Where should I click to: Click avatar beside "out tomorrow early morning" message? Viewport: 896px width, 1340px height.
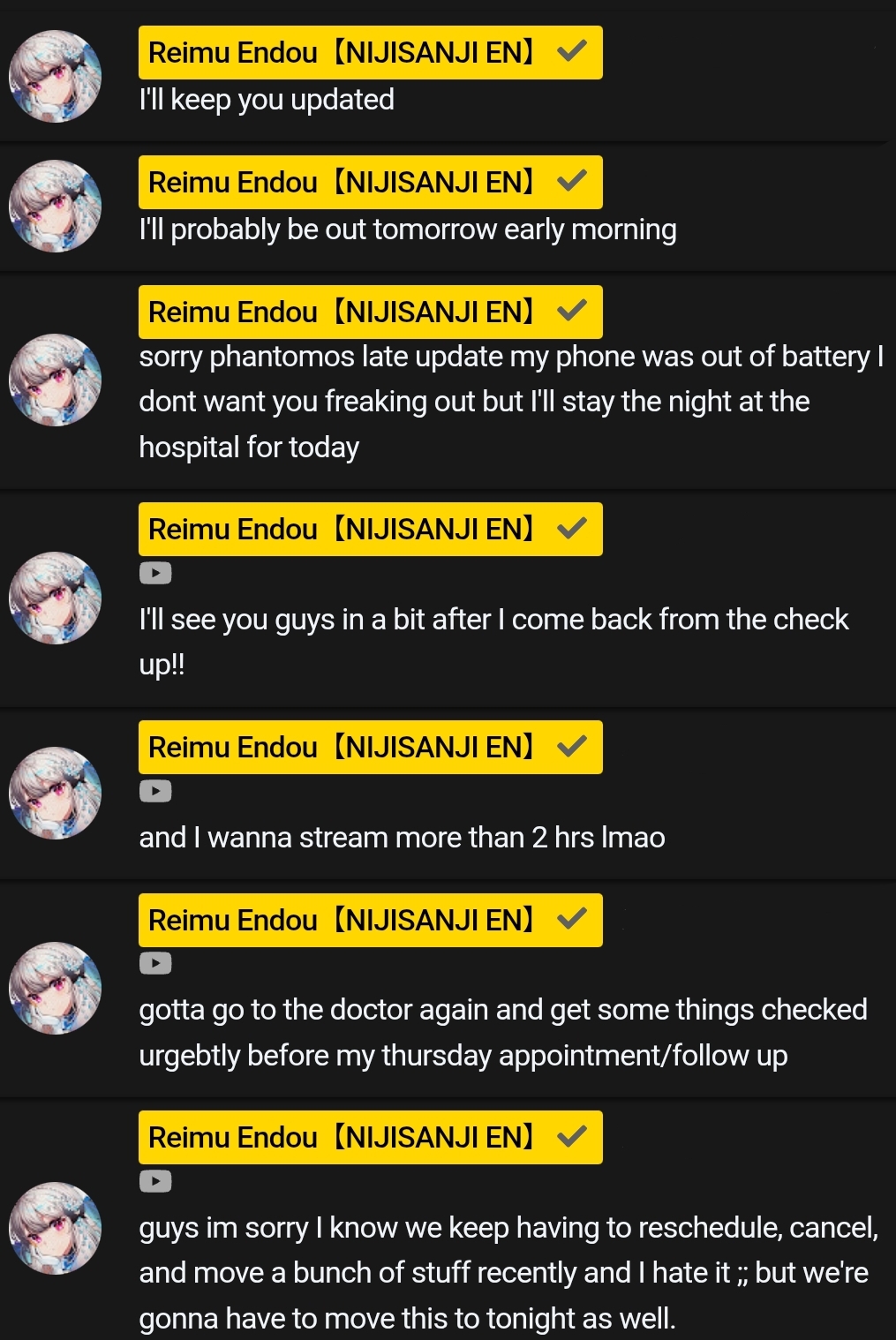[x=55, y=207]
